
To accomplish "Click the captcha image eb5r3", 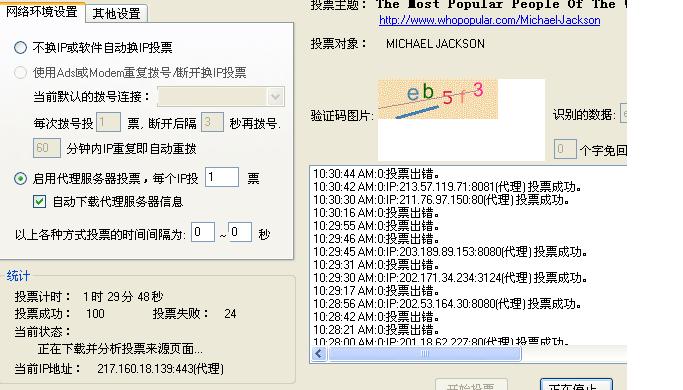I will [437, 99].
